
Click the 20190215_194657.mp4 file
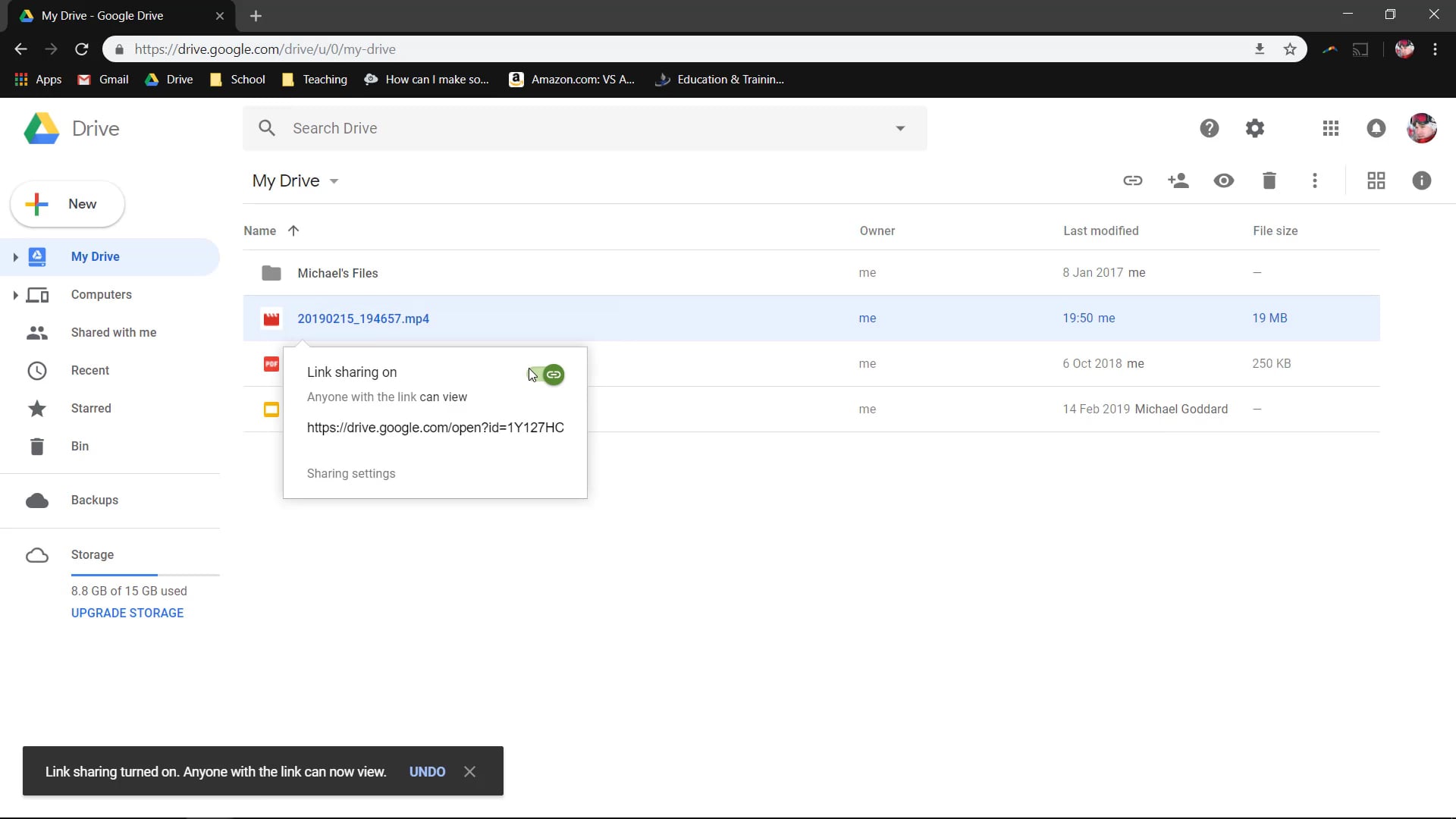[x=363, y=318]
